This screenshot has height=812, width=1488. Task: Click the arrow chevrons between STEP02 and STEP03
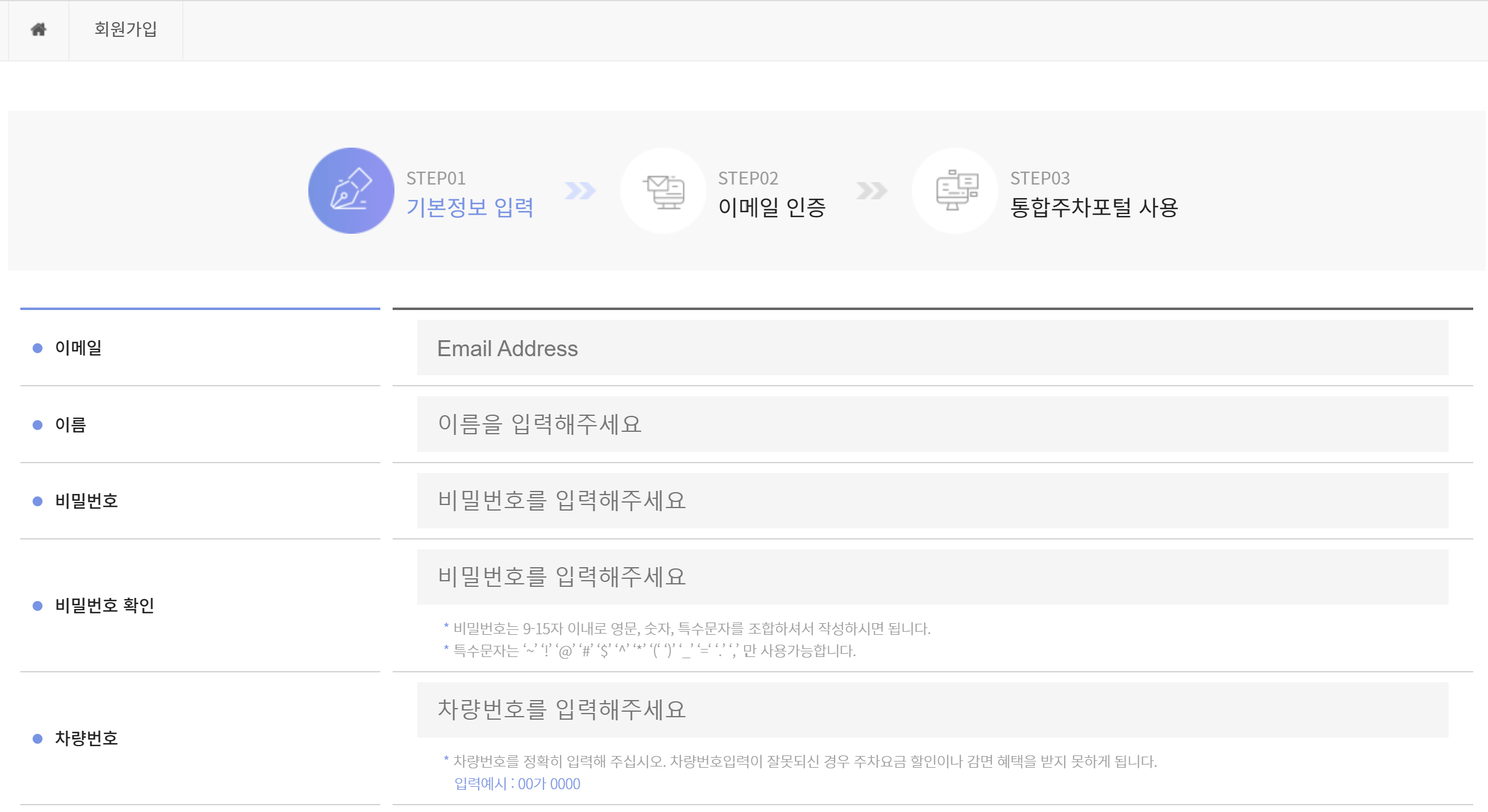(x=872, y=190)
